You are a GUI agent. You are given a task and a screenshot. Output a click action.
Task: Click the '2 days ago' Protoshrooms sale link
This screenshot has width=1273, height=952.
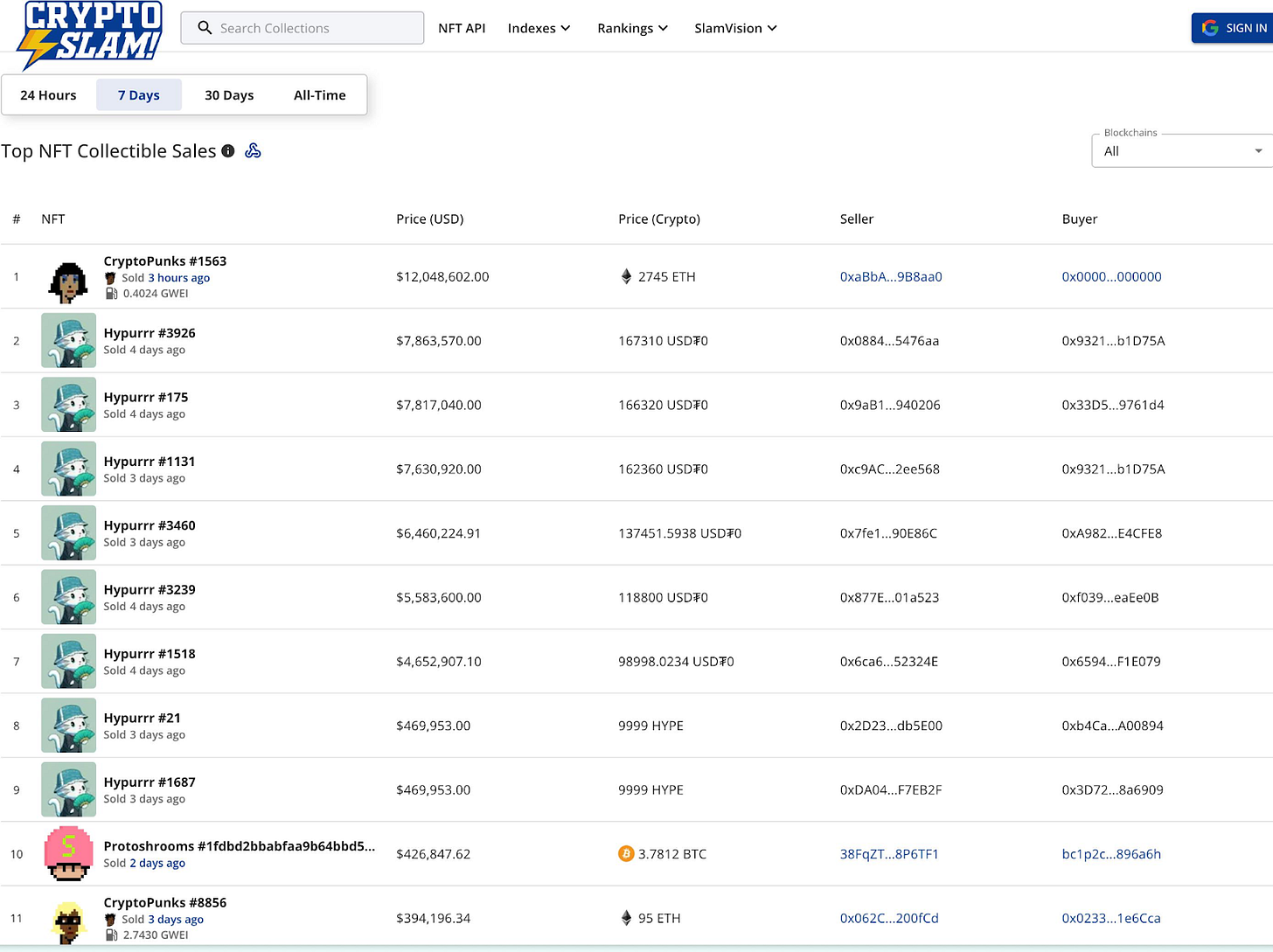(x=157, y=863)
